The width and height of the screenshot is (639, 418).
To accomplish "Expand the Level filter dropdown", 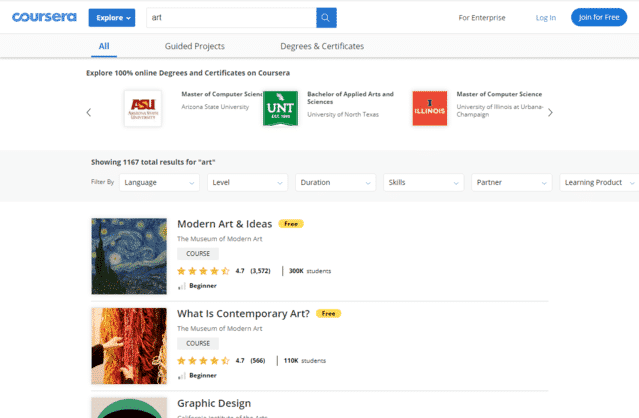I will pyautogui.click(x=247, y=183).
